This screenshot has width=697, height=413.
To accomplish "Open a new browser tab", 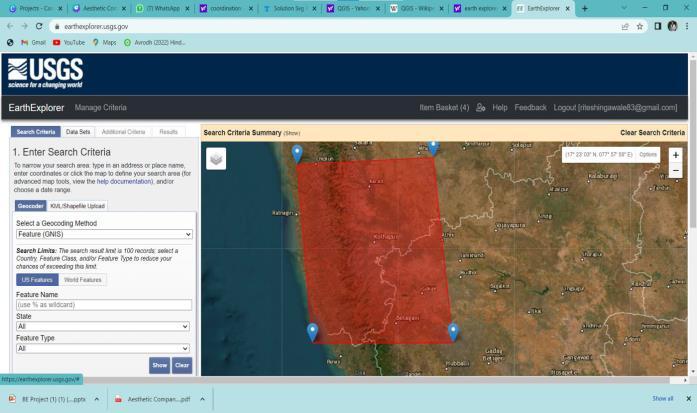I will tap(585, 8).
